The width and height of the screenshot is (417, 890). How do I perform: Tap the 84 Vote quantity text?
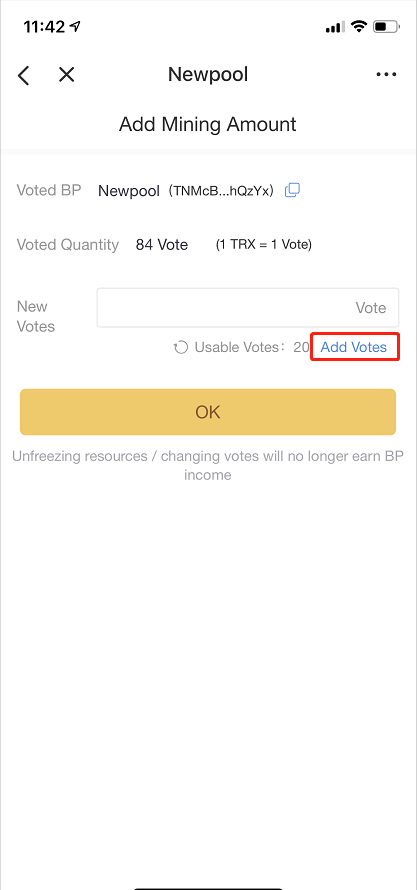pos(162,245)
